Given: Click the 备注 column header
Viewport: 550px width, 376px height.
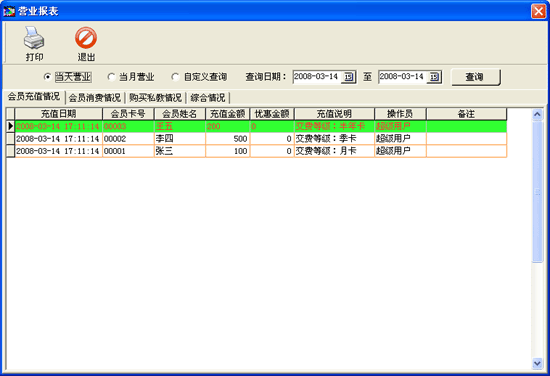Looking at the screenshot, I should coord(467,114).
